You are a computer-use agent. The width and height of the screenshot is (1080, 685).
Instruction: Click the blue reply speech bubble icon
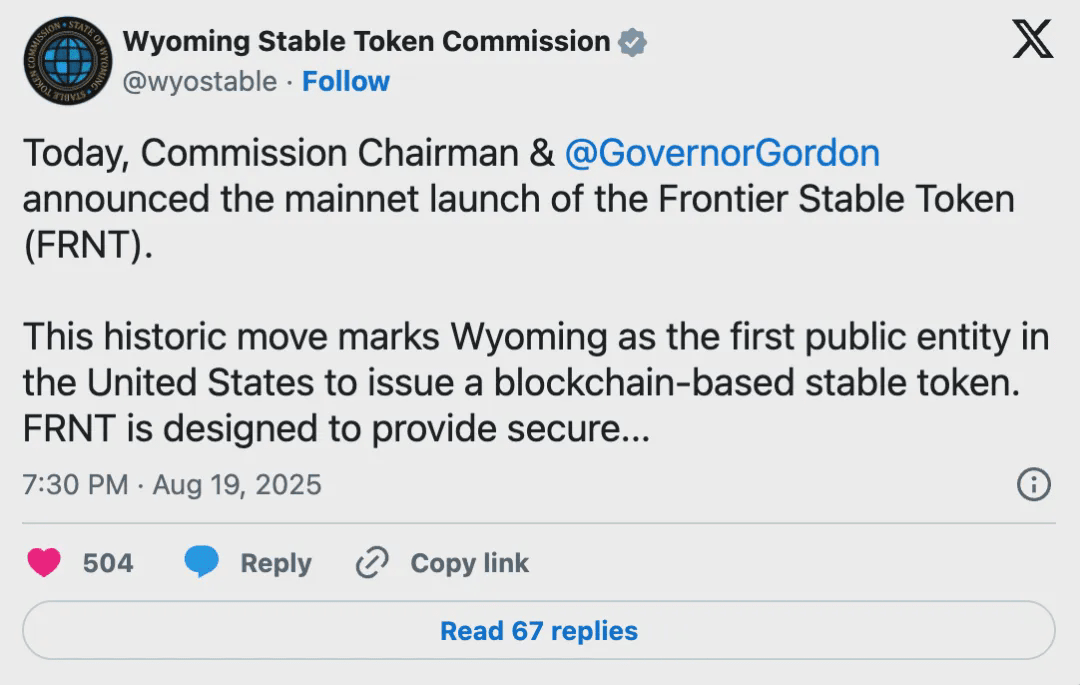coord(202,562)
